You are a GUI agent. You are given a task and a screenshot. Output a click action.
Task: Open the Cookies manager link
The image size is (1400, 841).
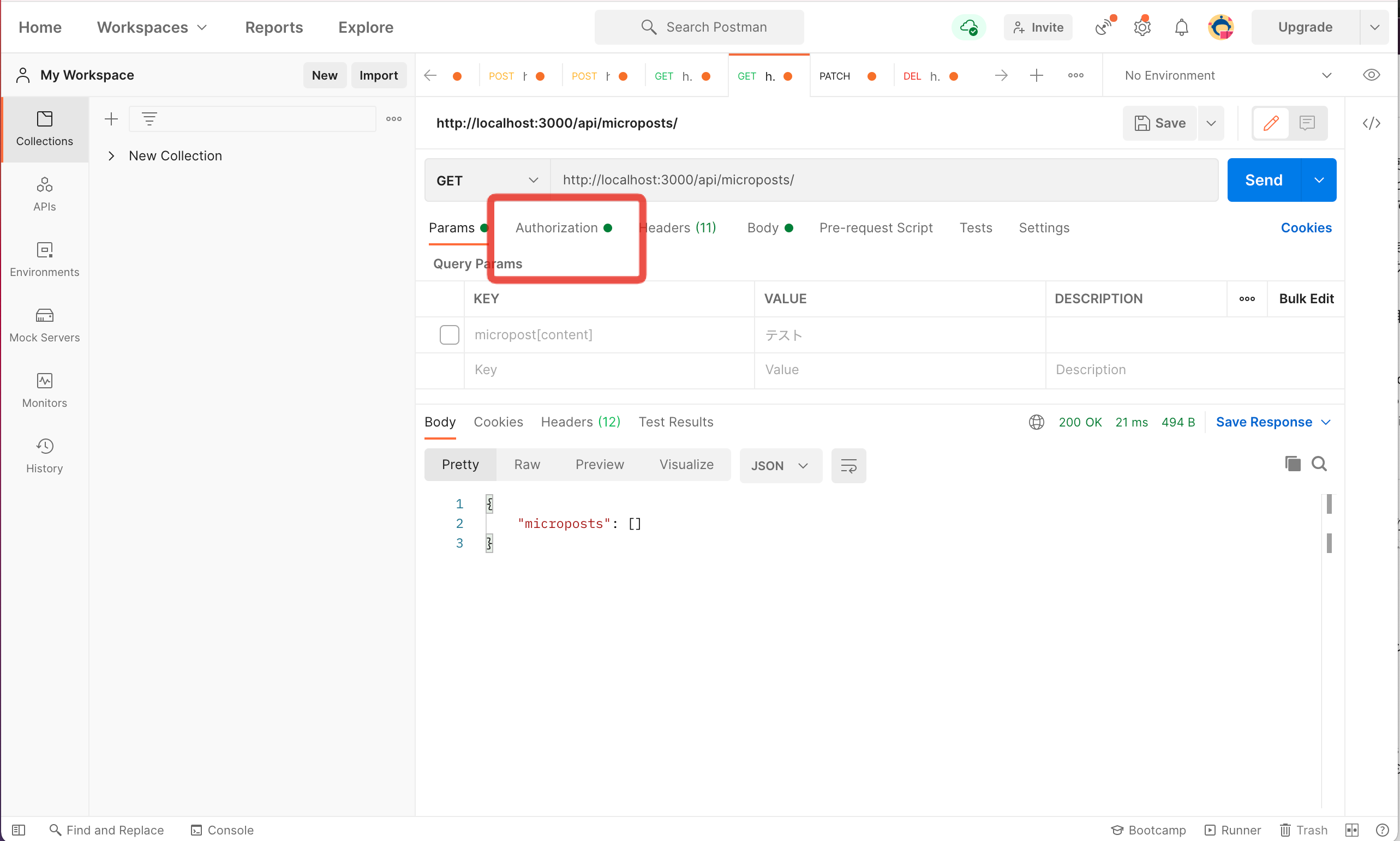1306,227
